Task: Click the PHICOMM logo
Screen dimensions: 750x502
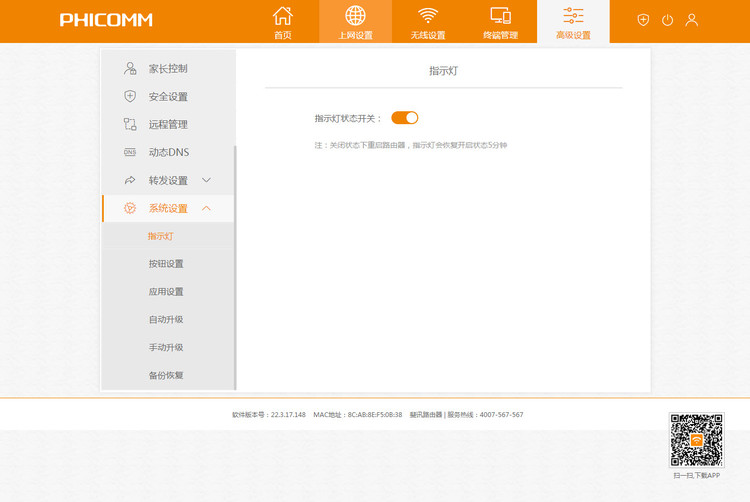Action: [x=106, y=20]
